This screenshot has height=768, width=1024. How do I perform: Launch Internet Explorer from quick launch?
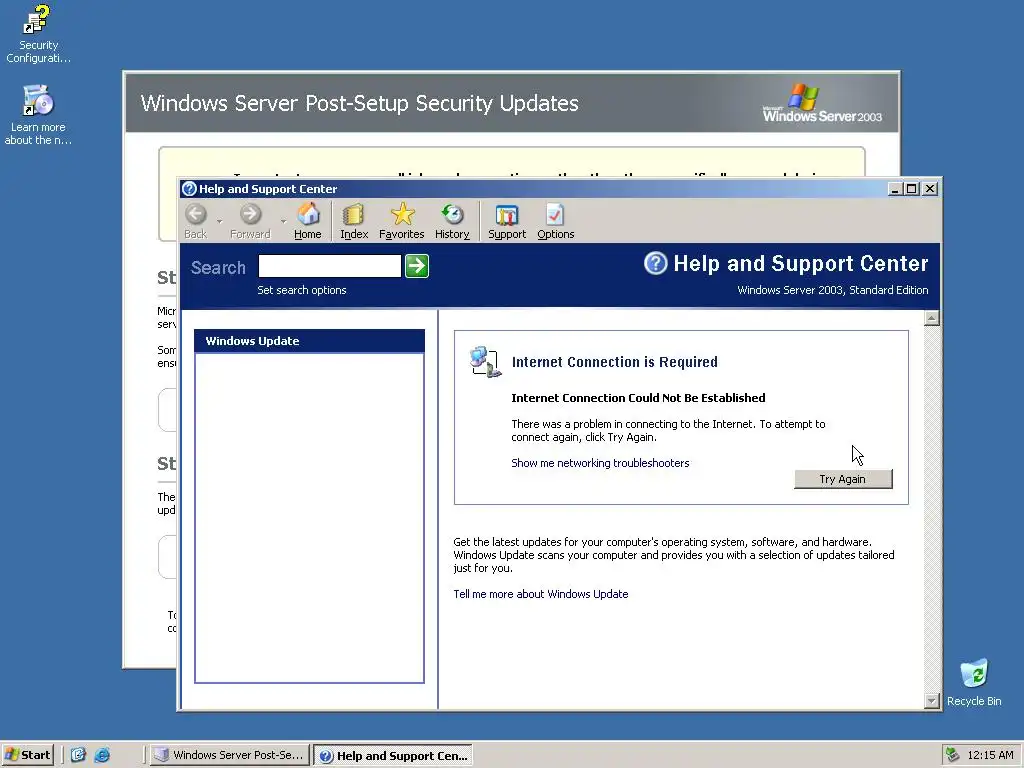coord(103,755)
